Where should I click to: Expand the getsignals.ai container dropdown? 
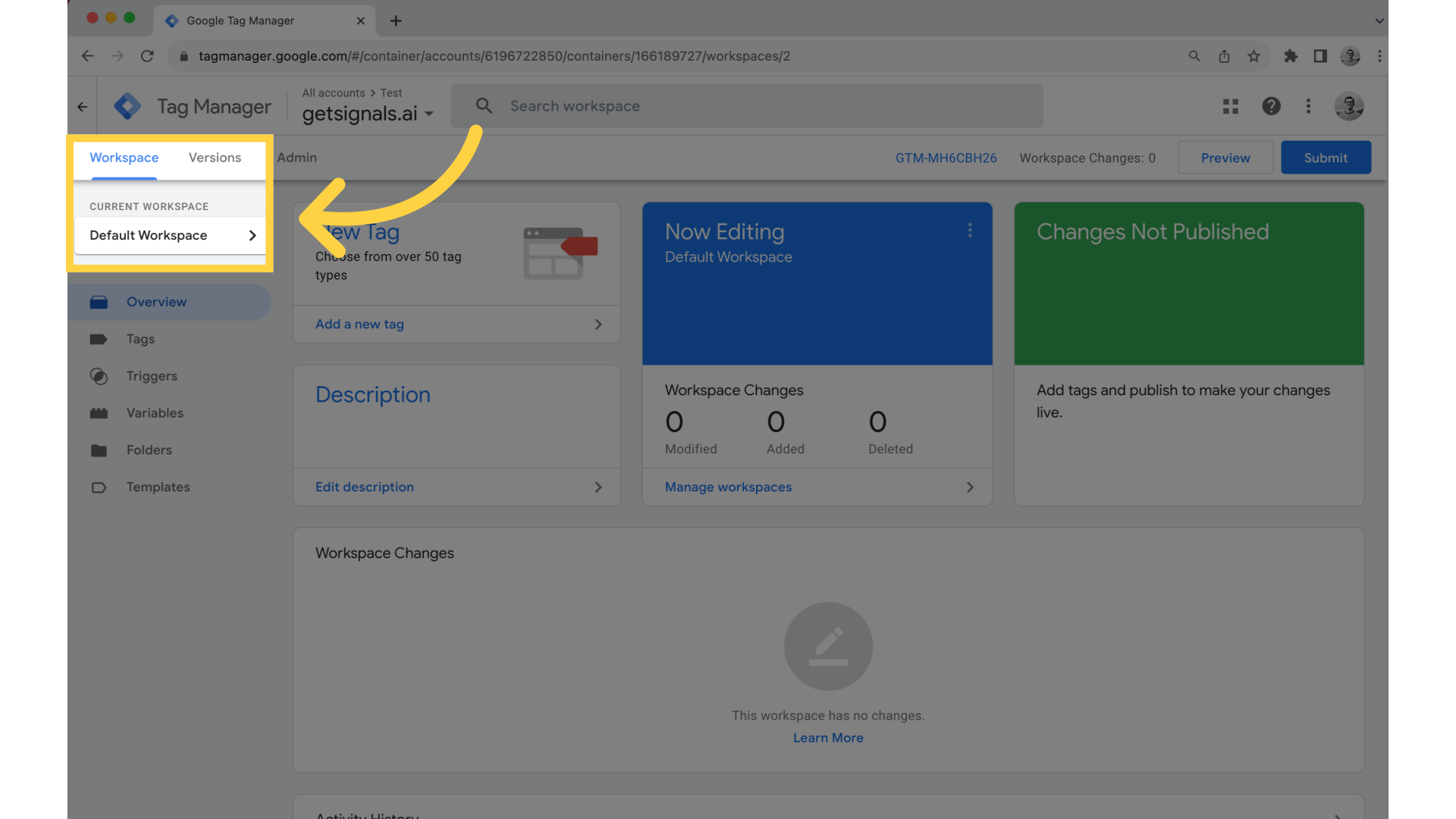(x=429, y=114)
